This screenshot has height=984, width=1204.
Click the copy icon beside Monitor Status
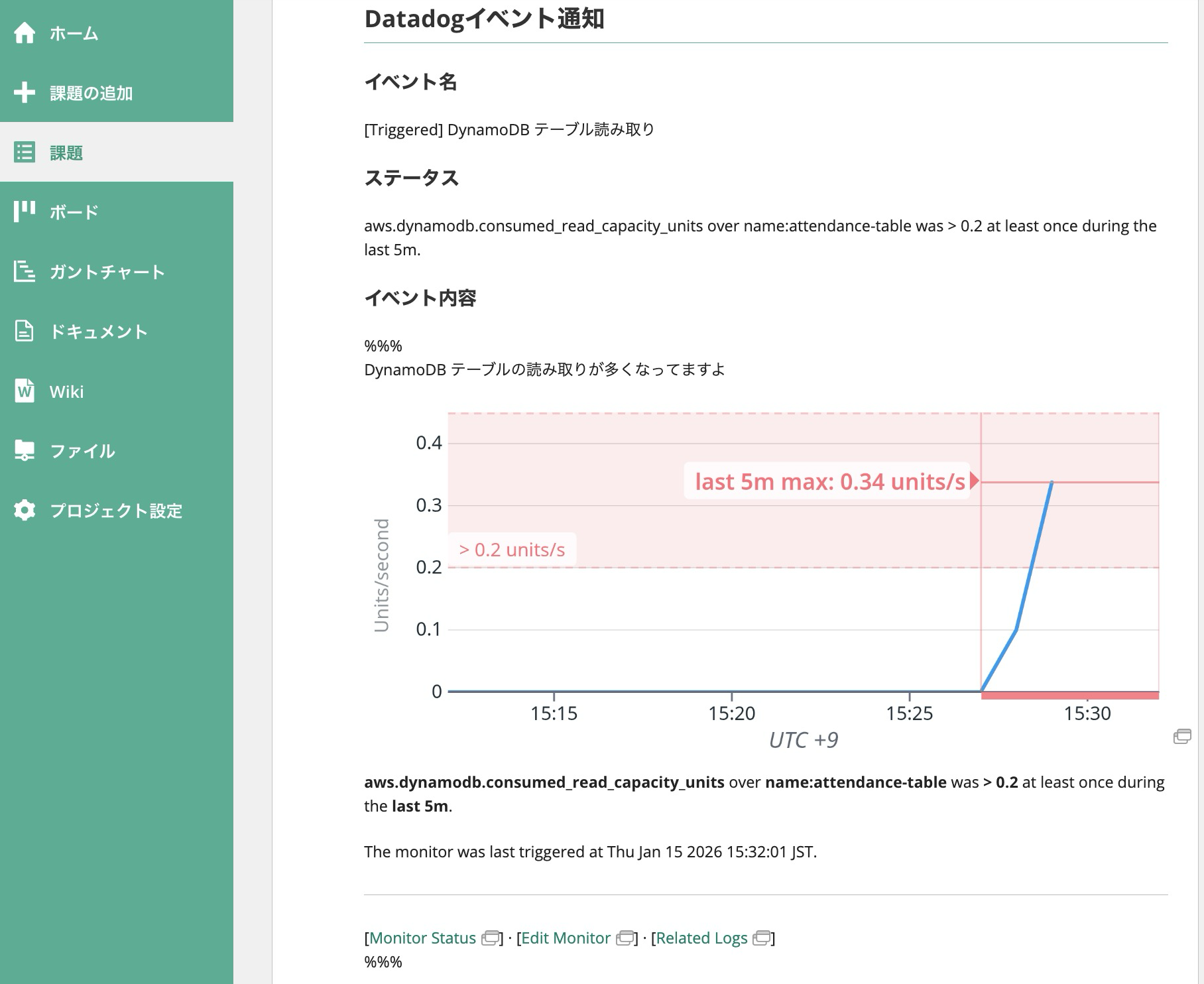point(489,938)
